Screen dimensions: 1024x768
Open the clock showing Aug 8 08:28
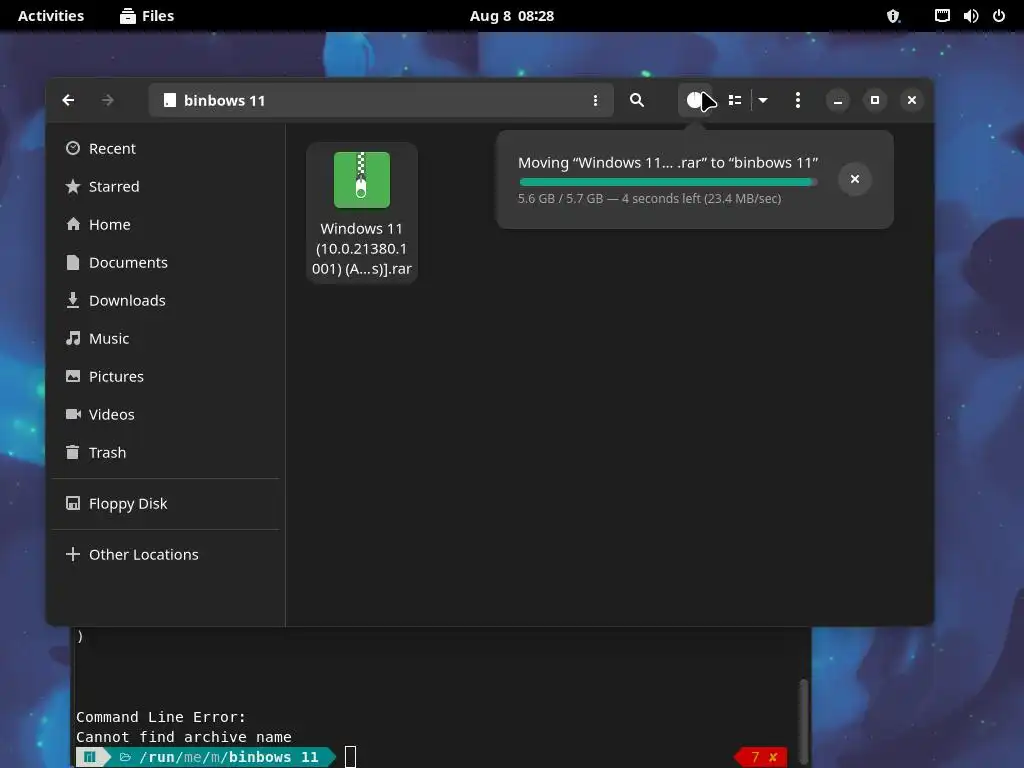coord(512,16)
